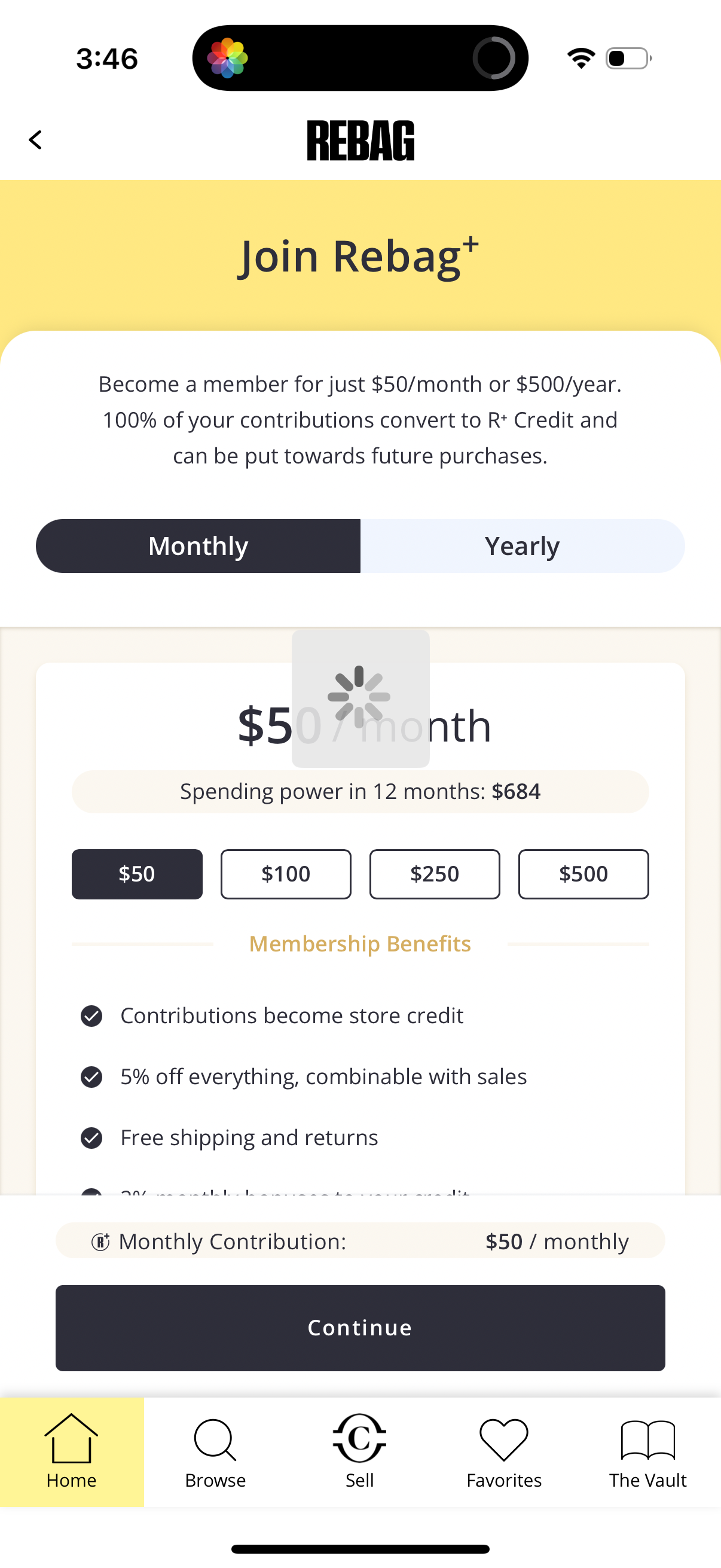Choose the $250 contribution option
The width and height of the screenshot is (721, 1568).
coord(435,874)
